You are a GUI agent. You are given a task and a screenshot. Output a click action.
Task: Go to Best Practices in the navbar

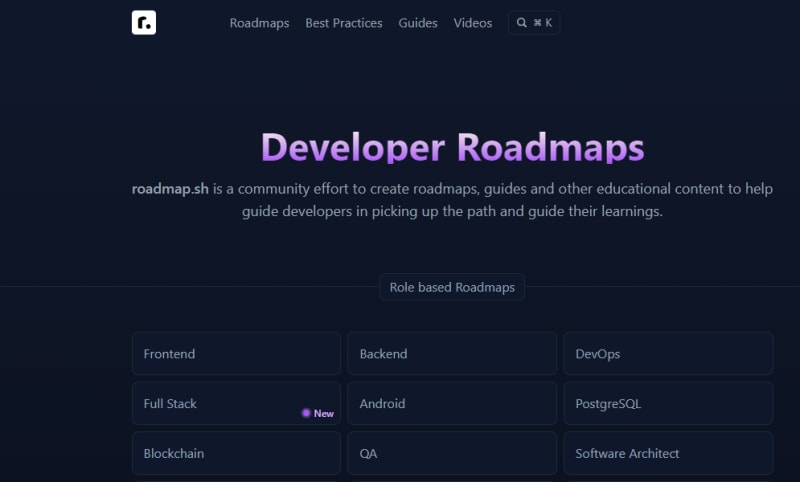(344, 23)
